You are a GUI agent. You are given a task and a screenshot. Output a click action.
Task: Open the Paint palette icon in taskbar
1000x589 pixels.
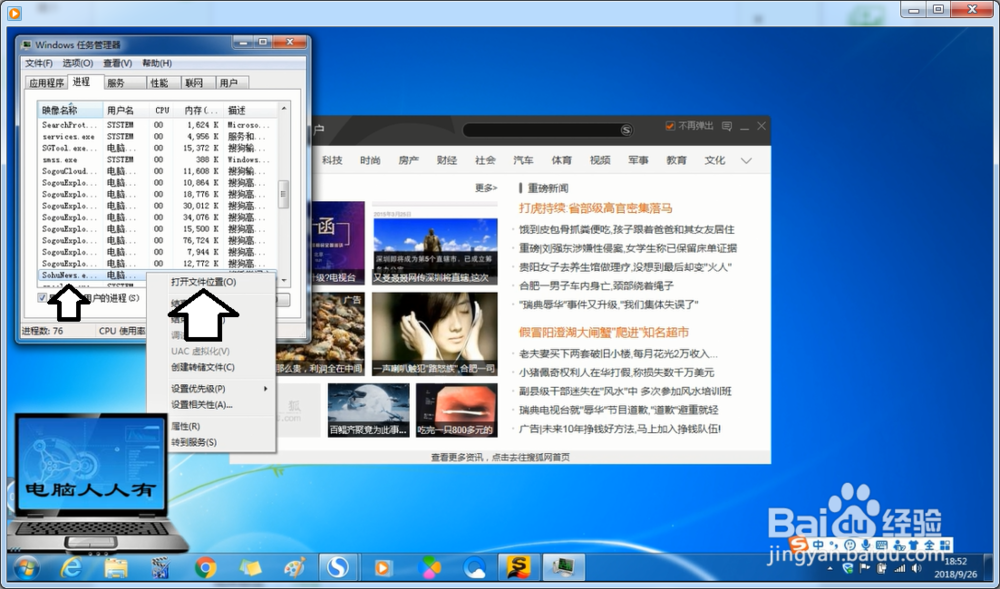tap(294, 567)
